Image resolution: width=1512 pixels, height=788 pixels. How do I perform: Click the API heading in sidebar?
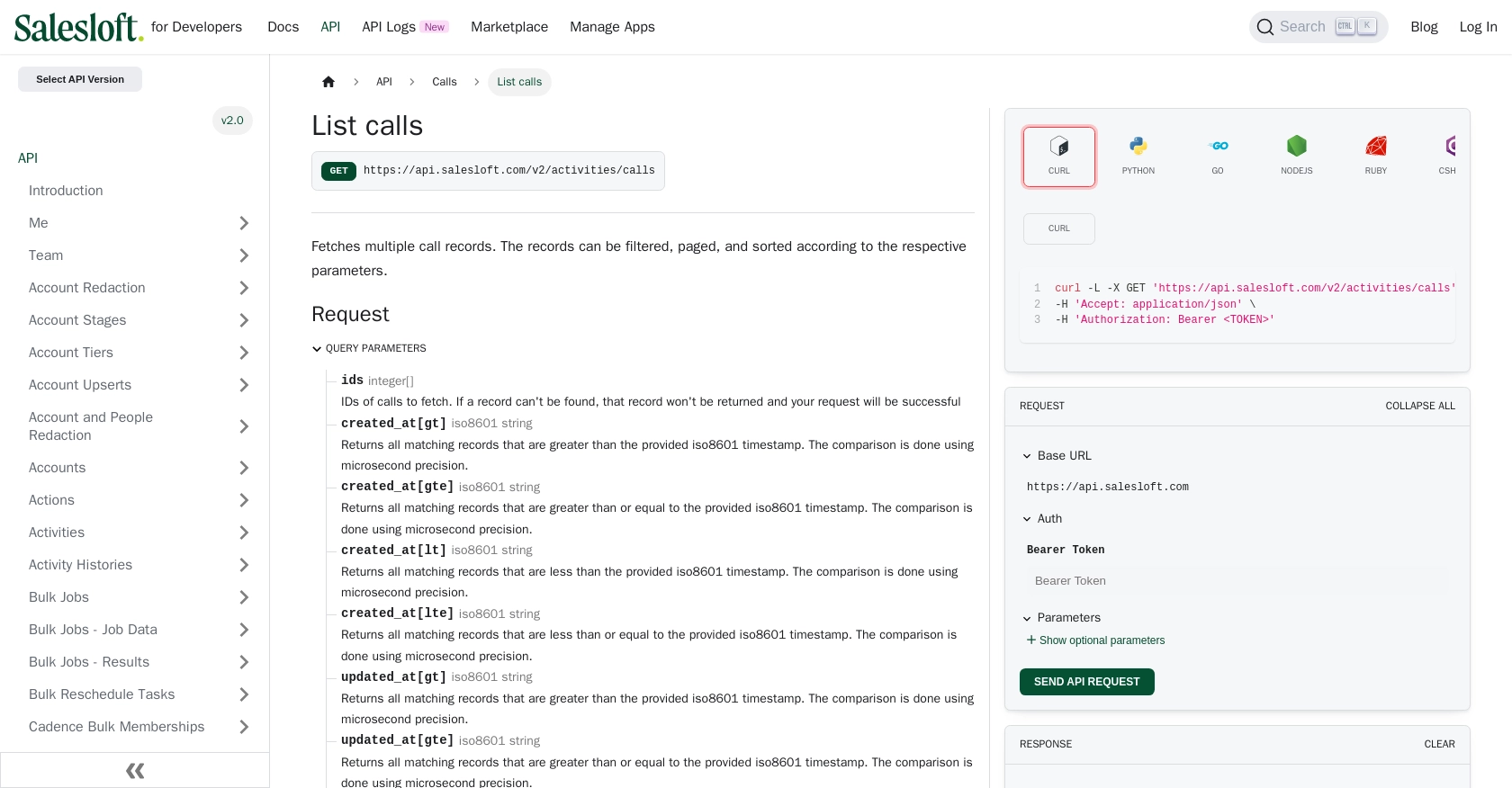(28, 158)
